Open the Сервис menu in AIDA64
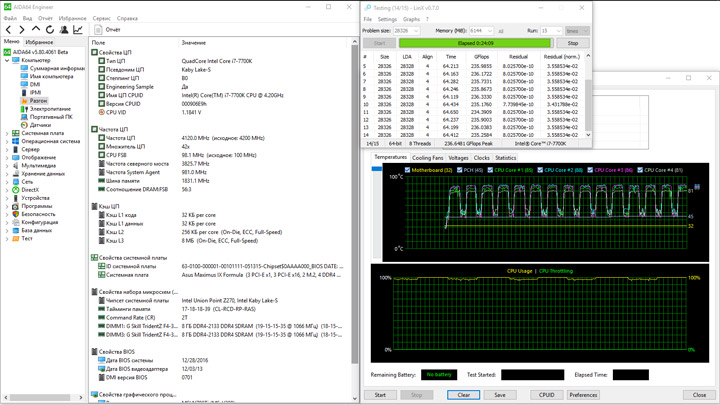 (101, 18)
